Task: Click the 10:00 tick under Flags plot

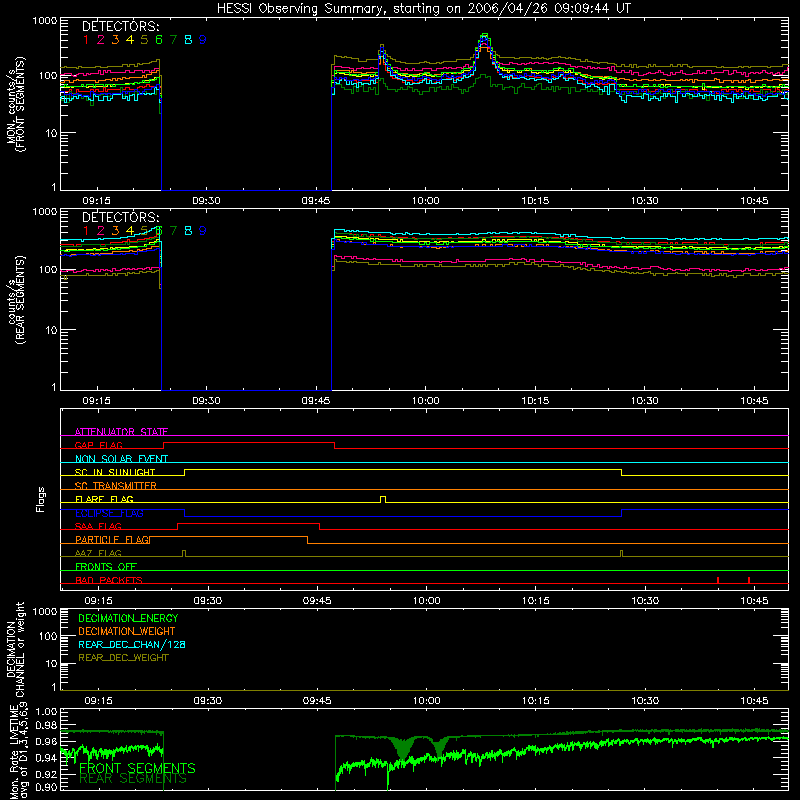Action: coord(427,601)
